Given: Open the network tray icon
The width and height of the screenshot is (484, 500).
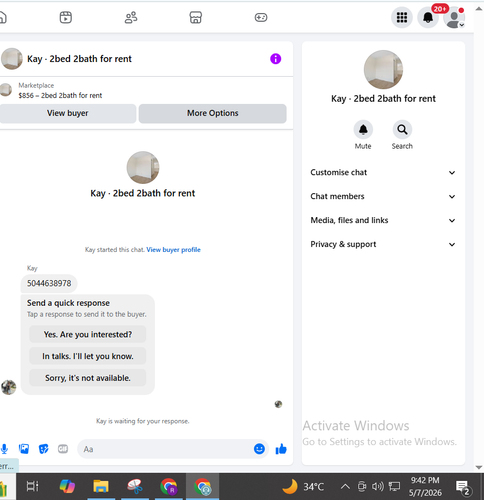Looking at the screenshot, I should pos(394,487).
